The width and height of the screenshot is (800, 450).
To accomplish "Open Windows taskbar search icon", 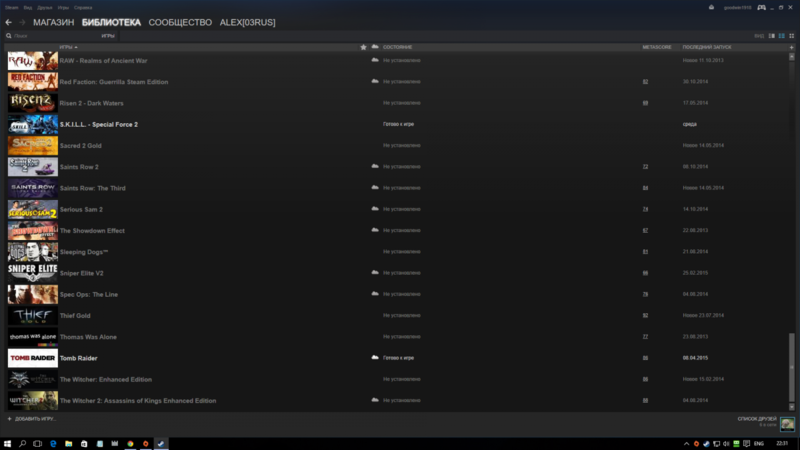I will tap(22, 443).
